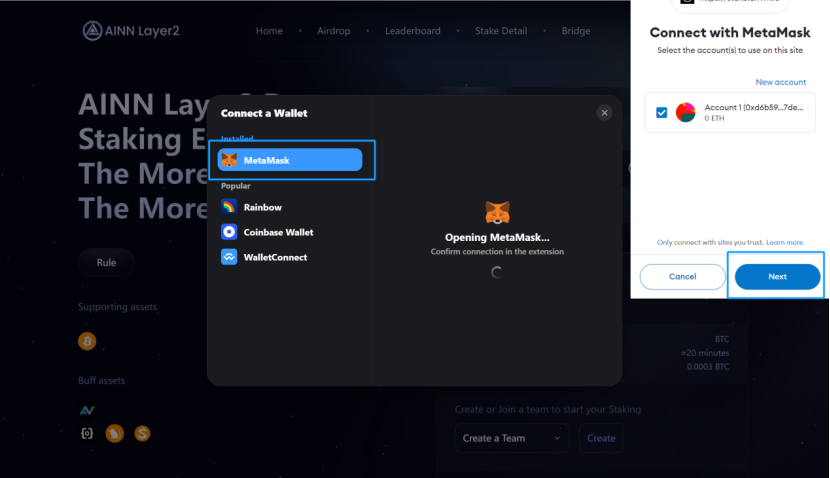Click the Buff assets label
Viewport: 830px width, 478px height.
tap(102, 381)
